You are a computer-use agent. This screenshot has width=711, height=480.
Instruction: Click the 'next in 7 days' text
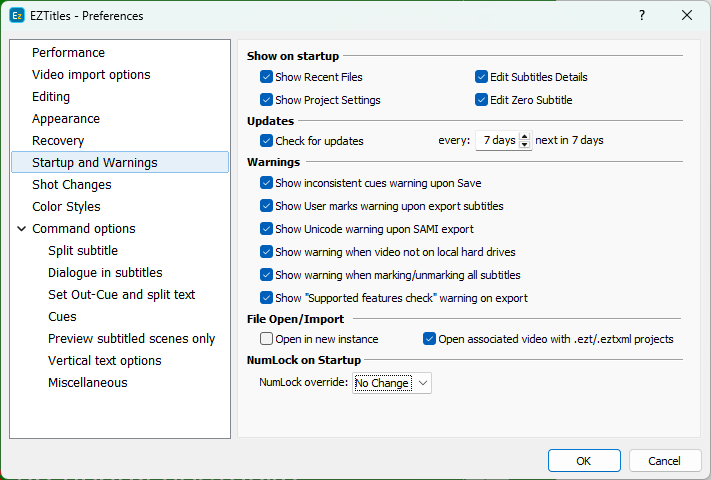[x=569, y=141]
